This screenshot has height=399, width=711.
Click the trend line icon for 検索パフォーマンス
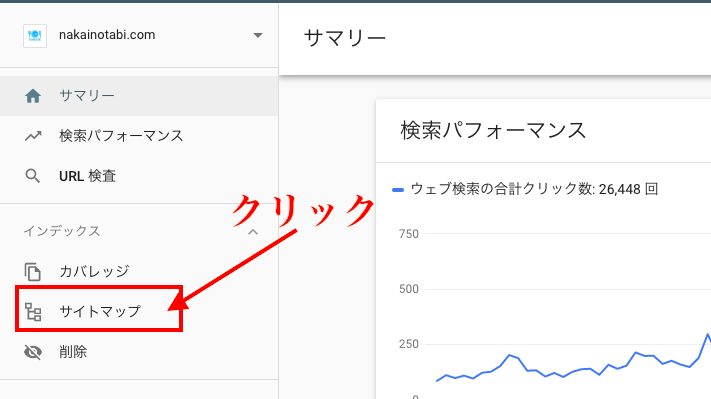click(33, 136)
